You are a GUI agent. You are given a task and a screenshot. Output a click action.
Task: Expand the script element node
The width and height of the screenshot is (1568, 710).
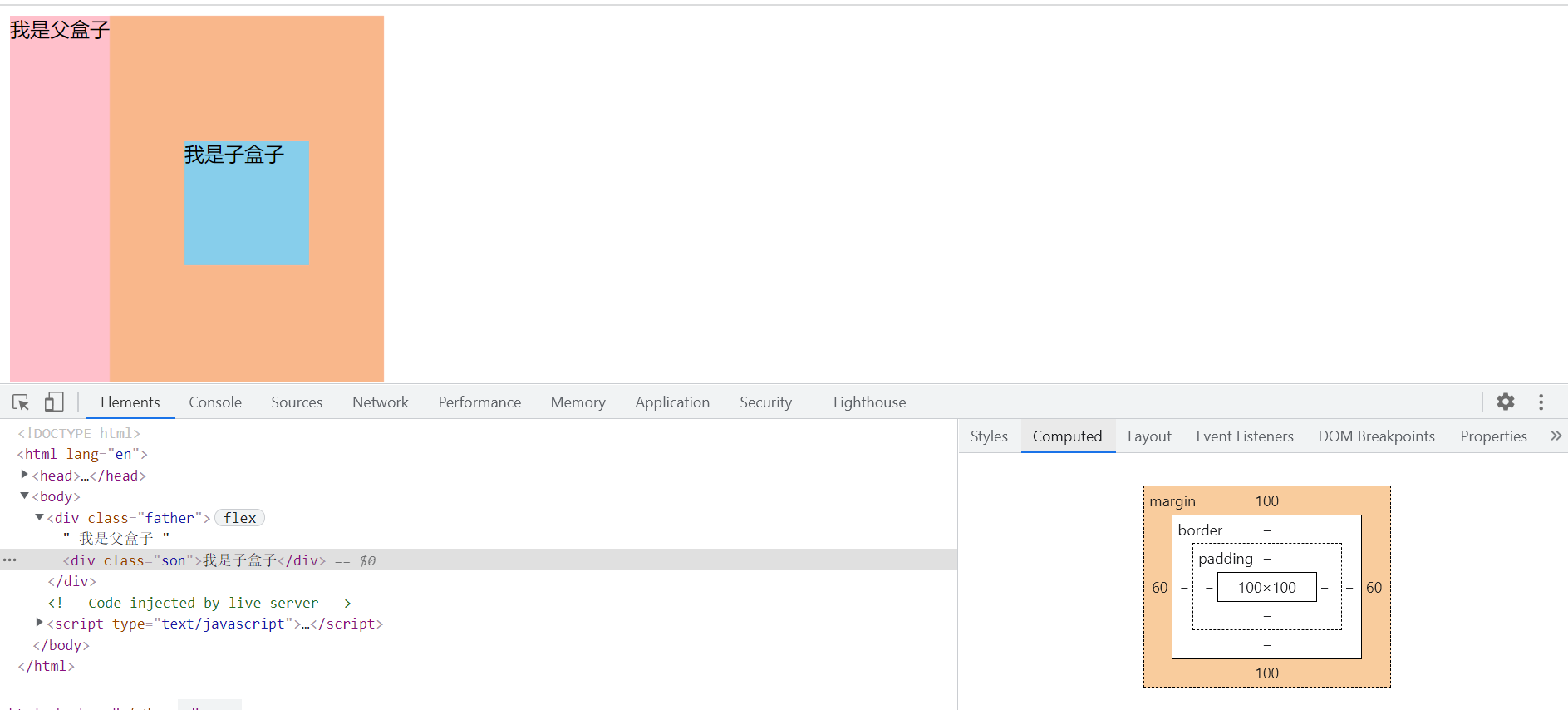point(39,623)
